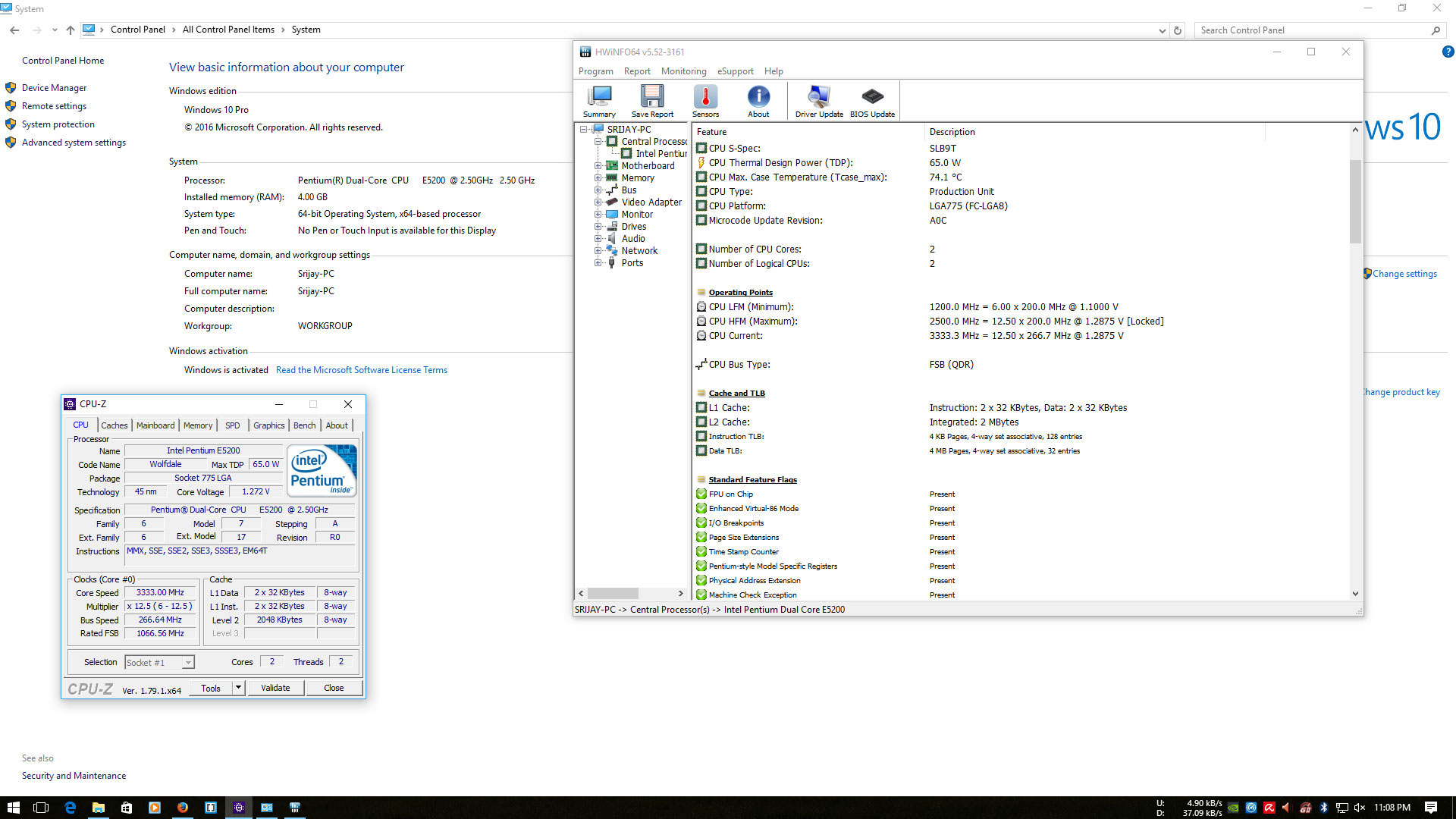Open Action Center notification icon
Screen dimensions: 1456x819
[1430, 808]
